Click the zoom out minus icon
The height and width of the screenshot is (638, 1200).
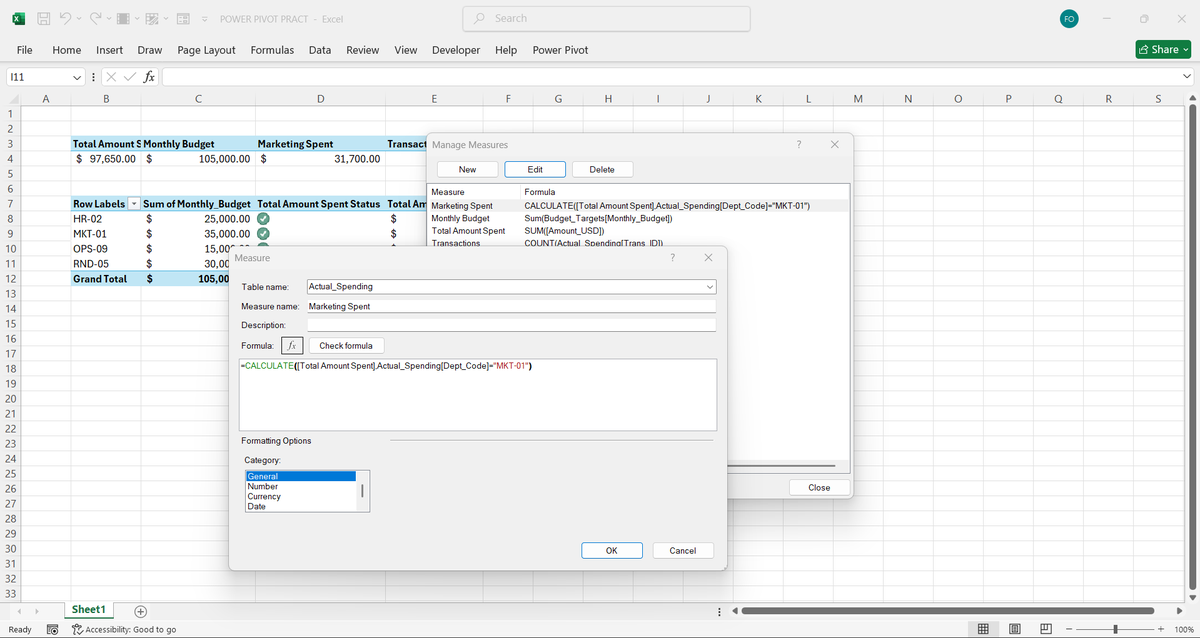tap(1069, 629)
